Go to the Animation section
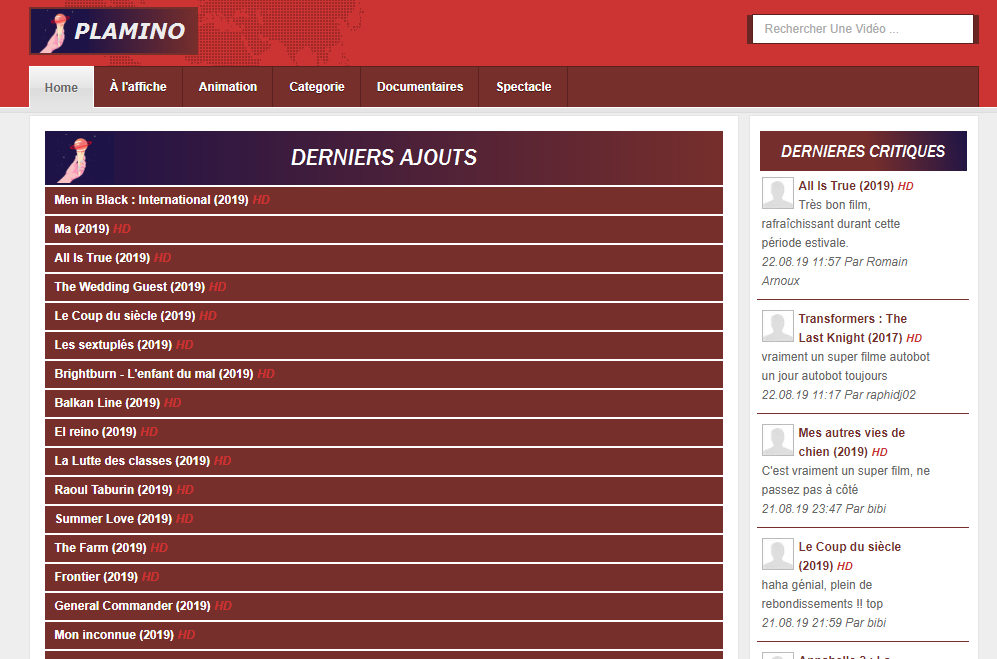 228,87
